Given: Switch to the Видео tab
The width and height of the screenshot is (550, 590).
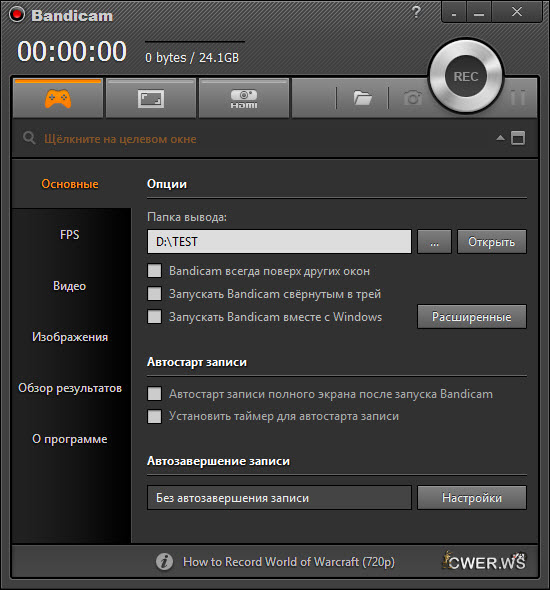Looking at the screenshot, I should (x=70, y=286).
